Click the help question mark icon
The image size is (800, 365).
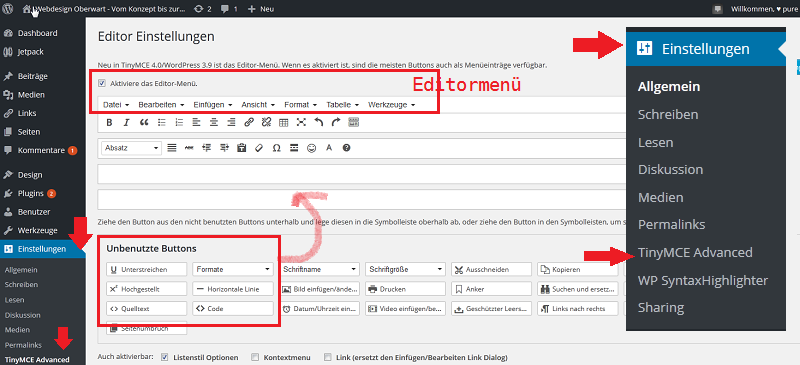tap(346, 148)
